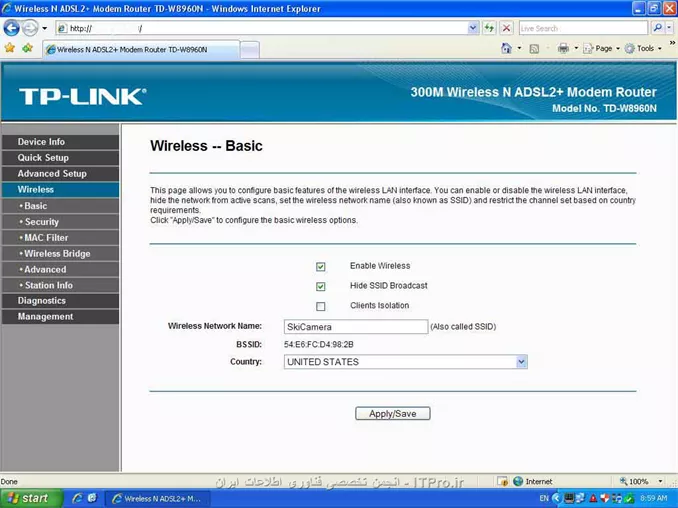The height and width of the screenshot is (508, 678).
Task: Expand the Home button dropdown arrow
Action: [519, 48]
